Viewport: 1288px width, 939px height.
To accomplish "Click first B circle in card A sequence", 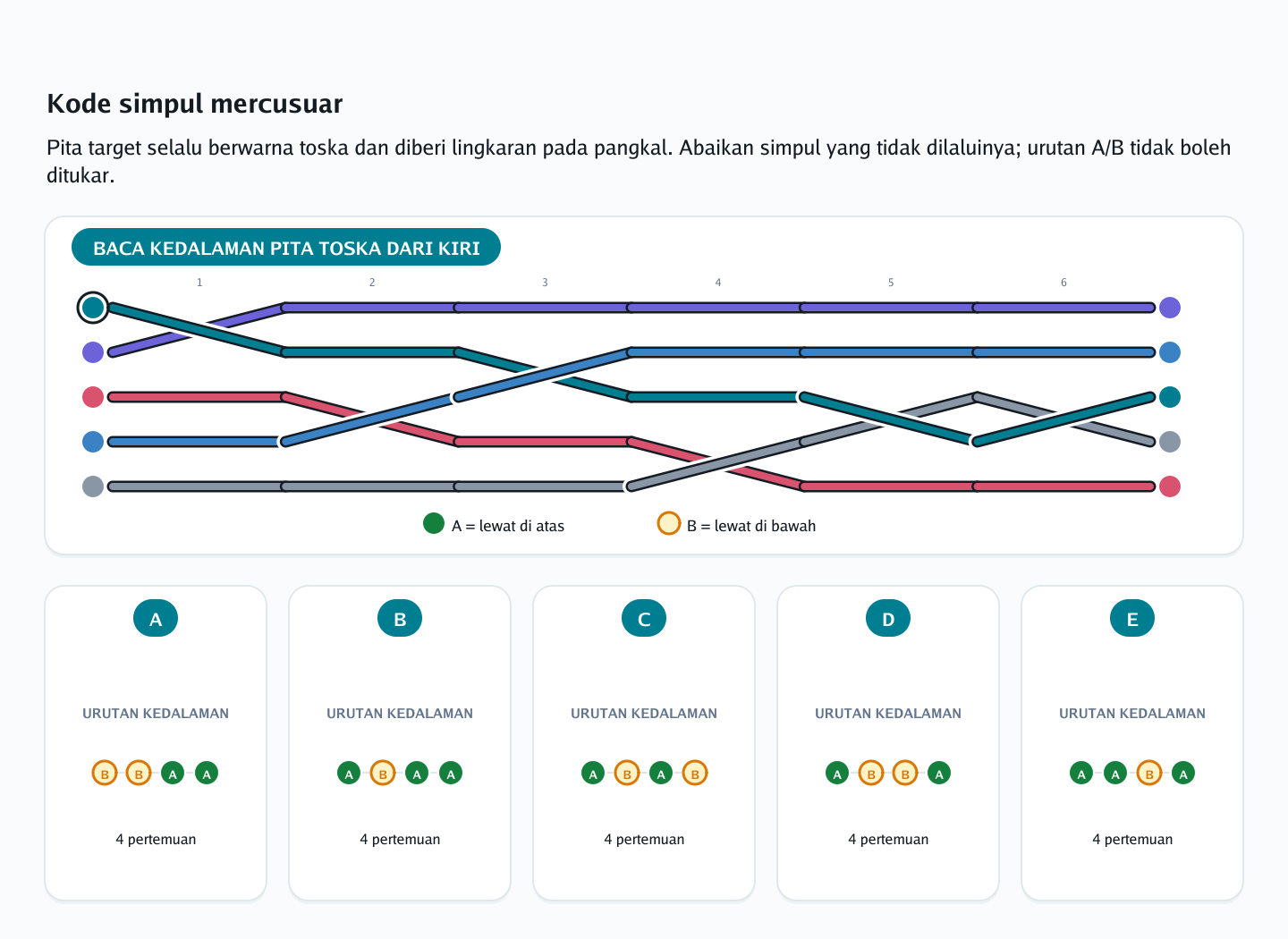I will [x=105, y=773].
